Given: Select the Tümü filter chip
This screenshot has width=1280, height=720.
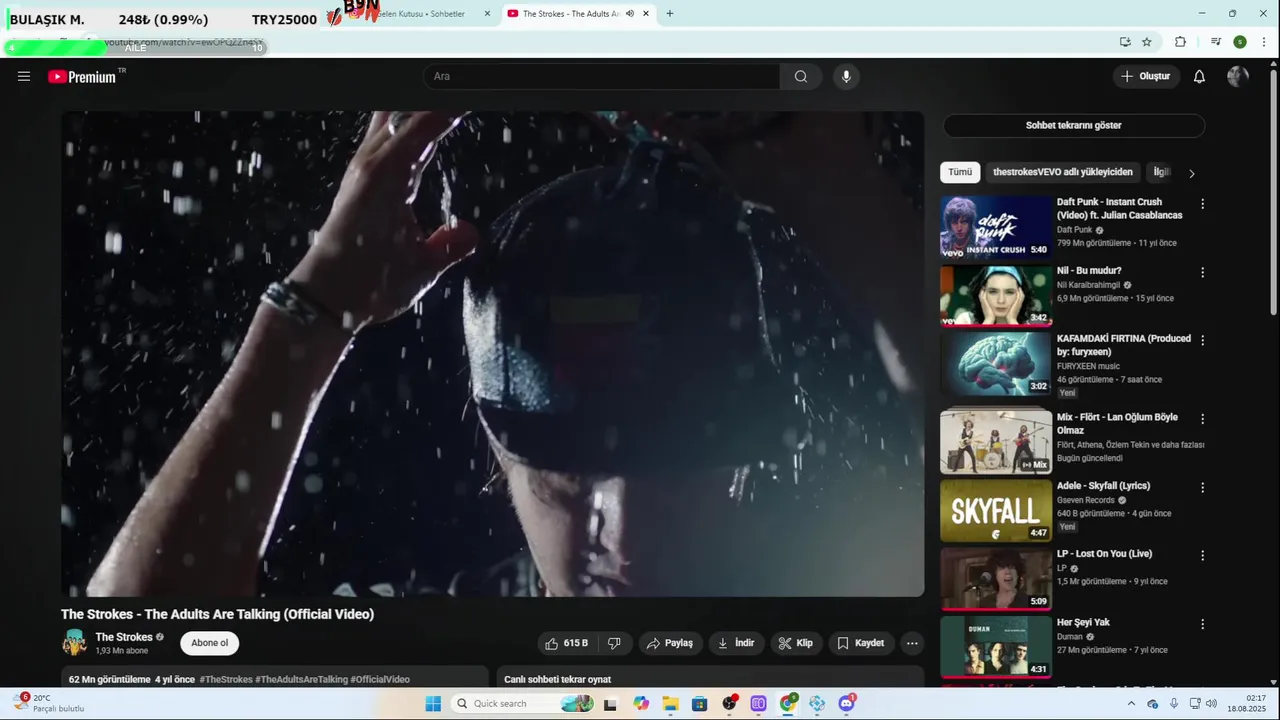Looking at the screenshot, I should pos(960,172).
